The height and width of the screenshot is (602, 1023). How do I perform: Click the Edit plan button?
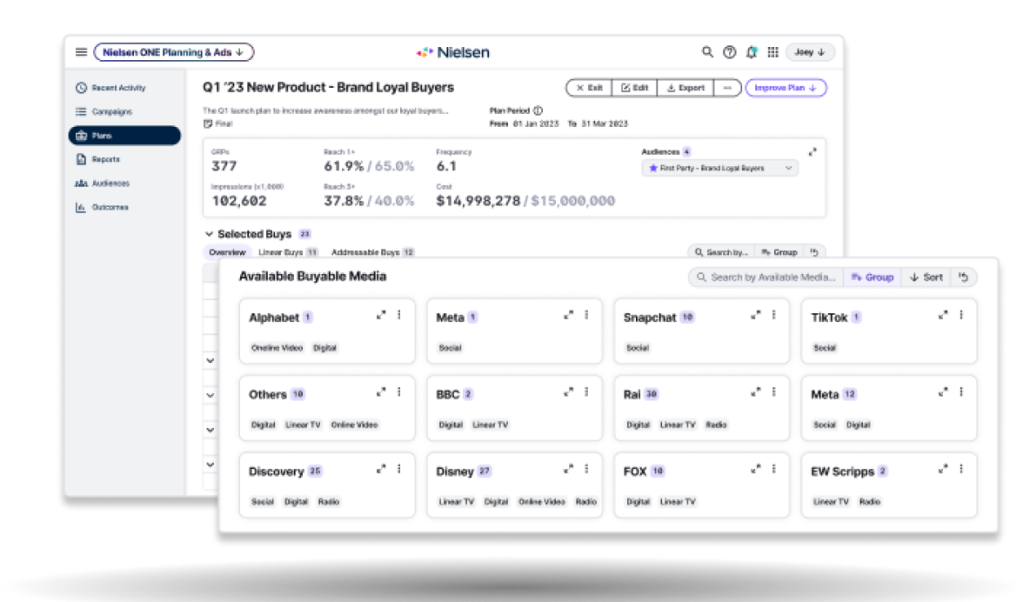point(635,88)
